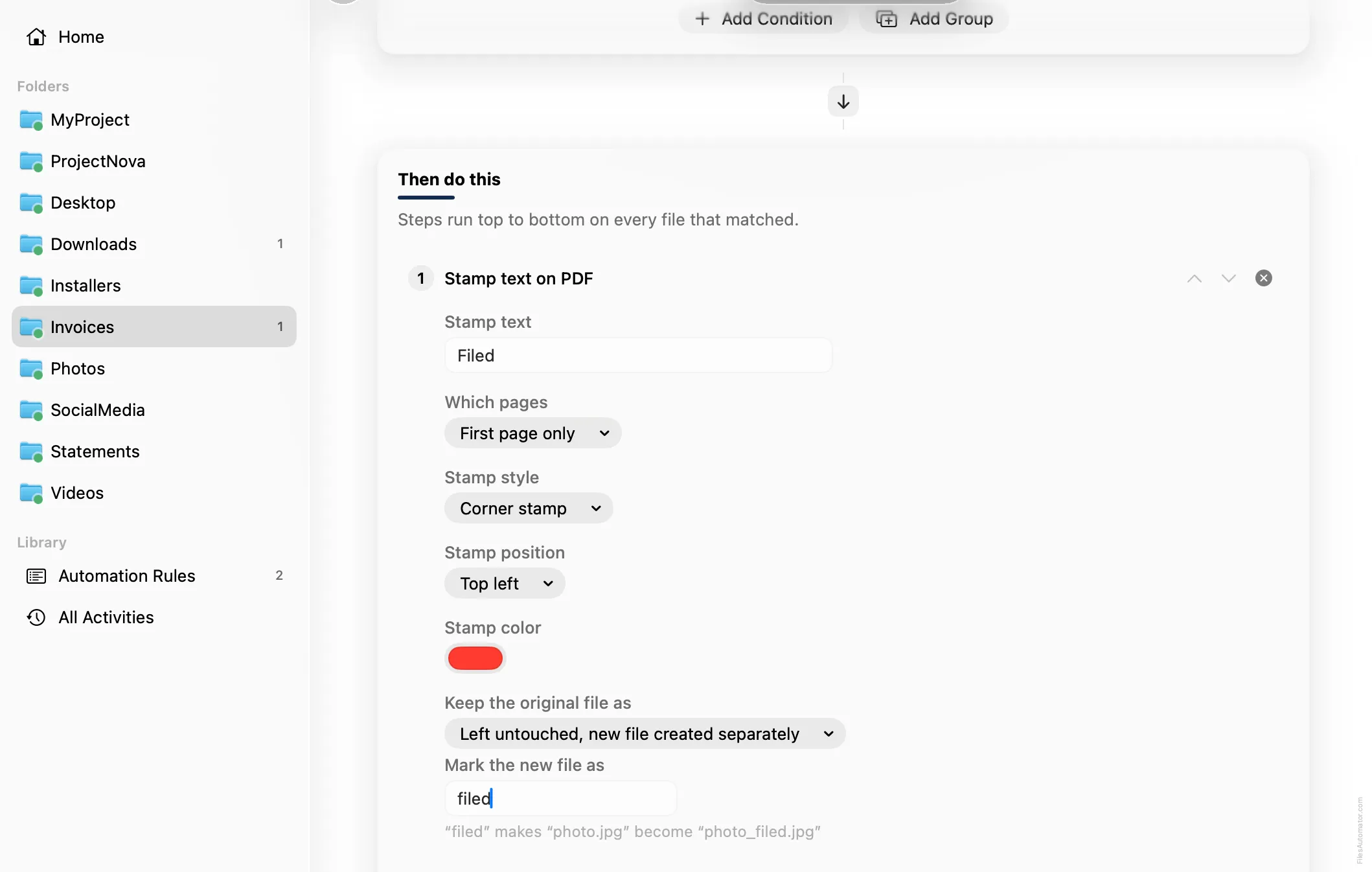This screenshot has height=872, width=1372.
Task: Edit the Stamp text field
Action: (639, 356)
